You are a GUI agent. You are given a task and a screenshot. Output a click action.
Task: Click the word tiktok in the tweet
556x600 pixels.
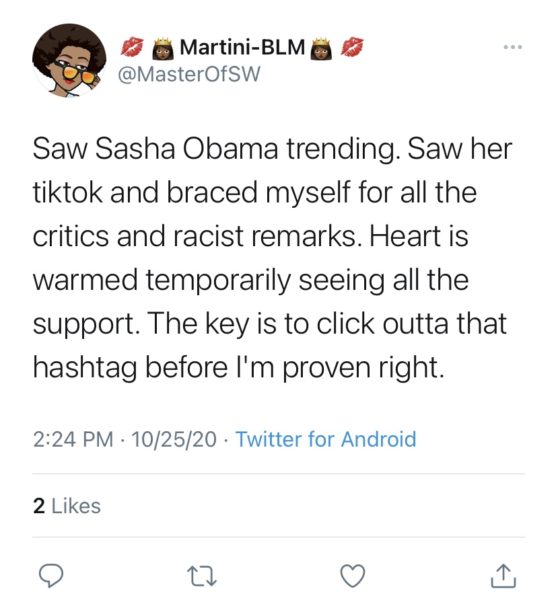(67, 192)
